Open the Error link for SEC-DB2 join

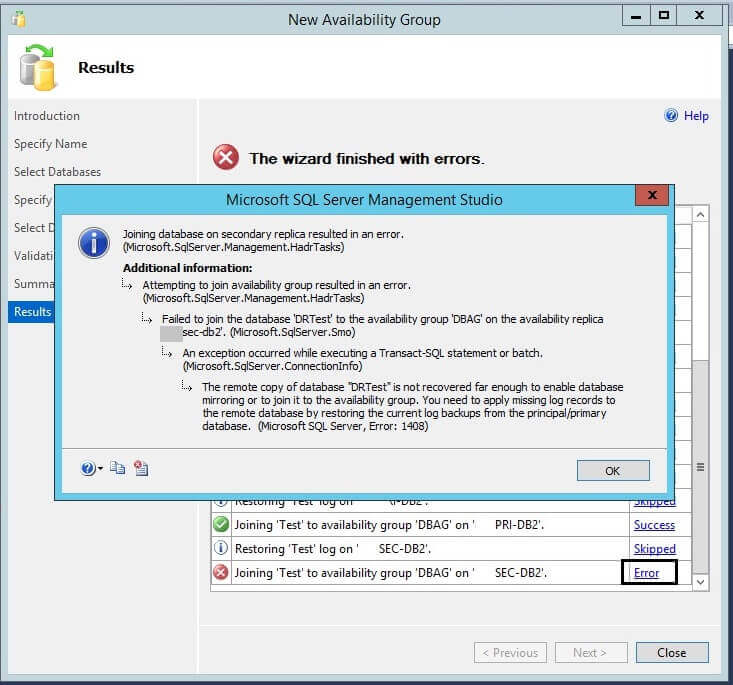(646, 573)
